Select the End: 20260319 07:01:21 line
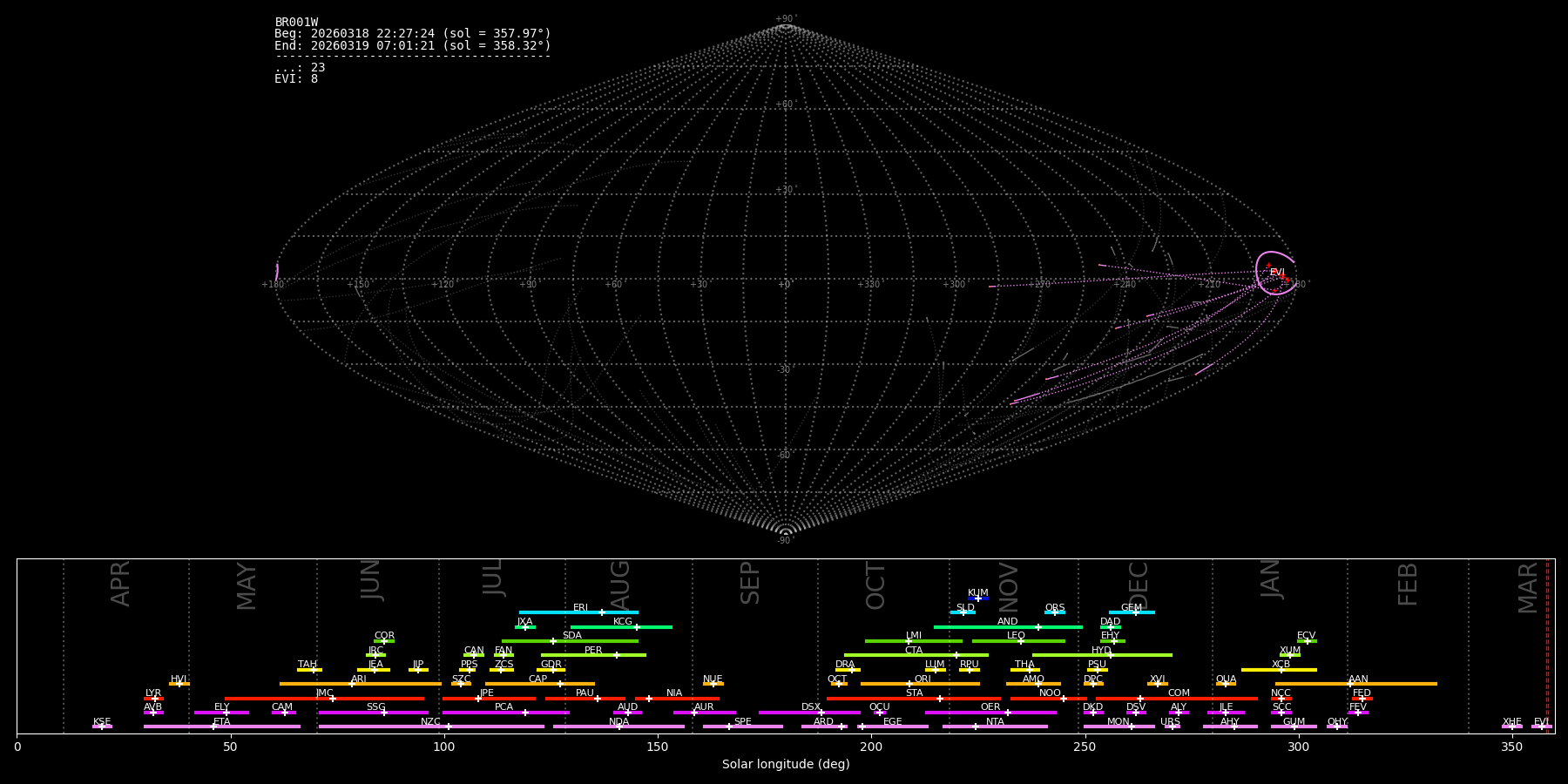This screenshot has width=1568, height=784. click(x=413, y=45)
